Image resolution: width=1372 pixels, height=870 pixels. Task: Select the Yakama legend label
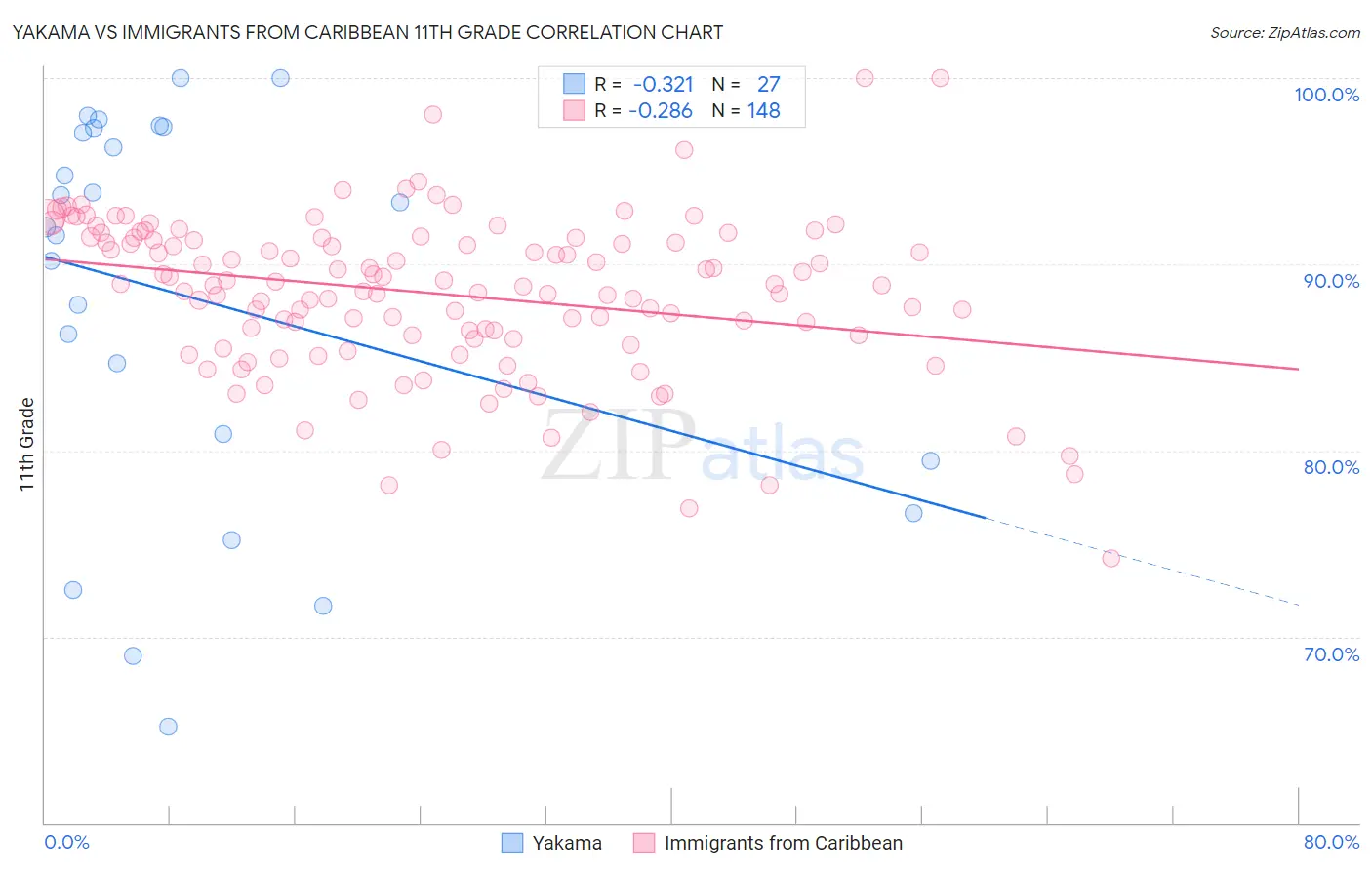tap(567, 843)
